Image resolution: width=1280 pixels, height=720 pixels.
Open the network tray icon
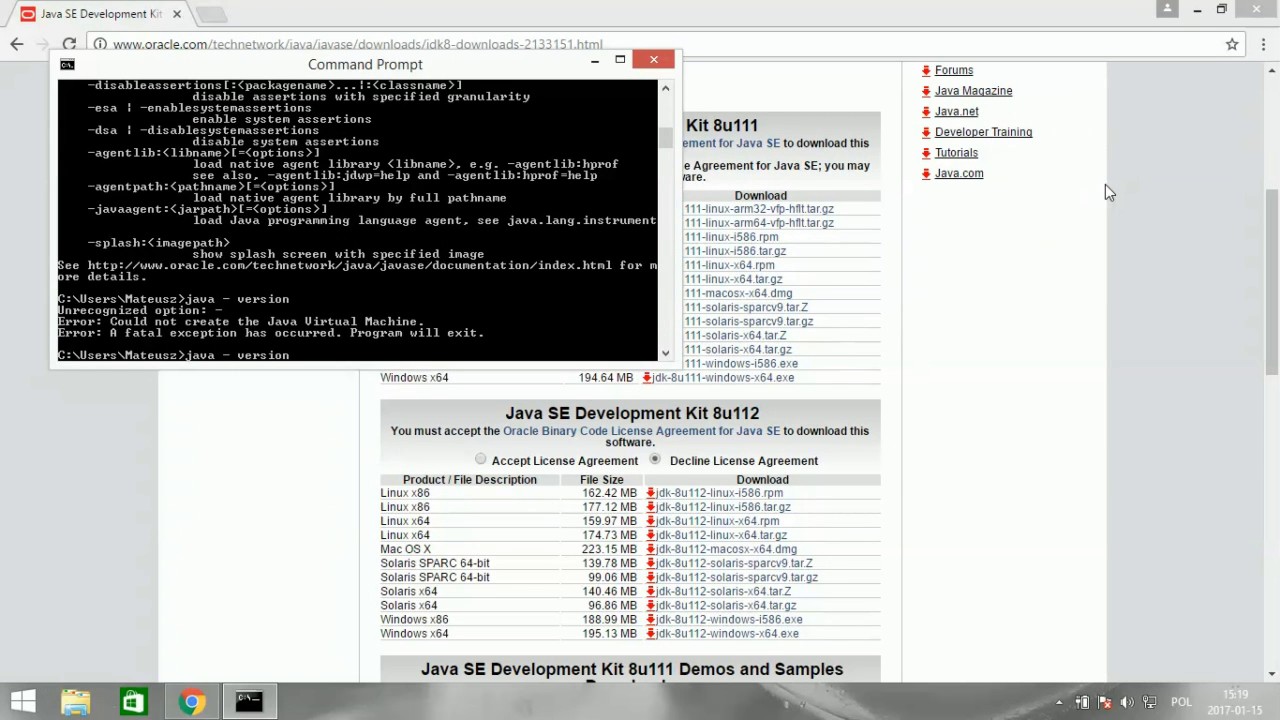click(1150, 702)
